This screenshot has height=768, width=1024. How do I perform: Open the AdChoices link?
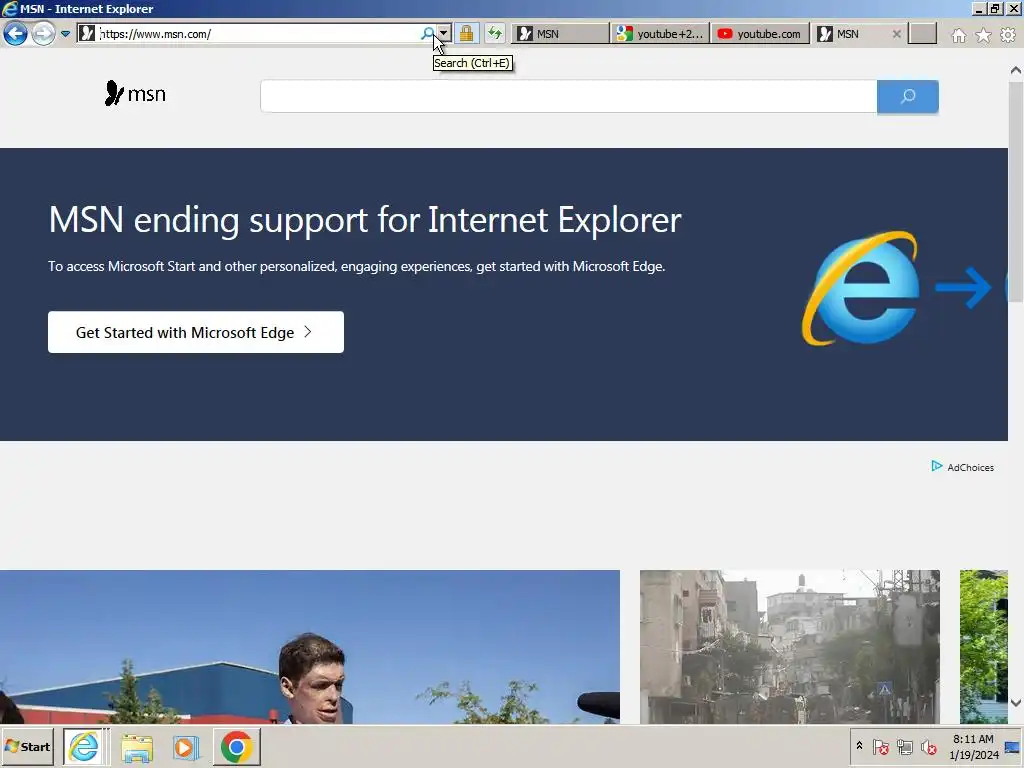[970, 468]
